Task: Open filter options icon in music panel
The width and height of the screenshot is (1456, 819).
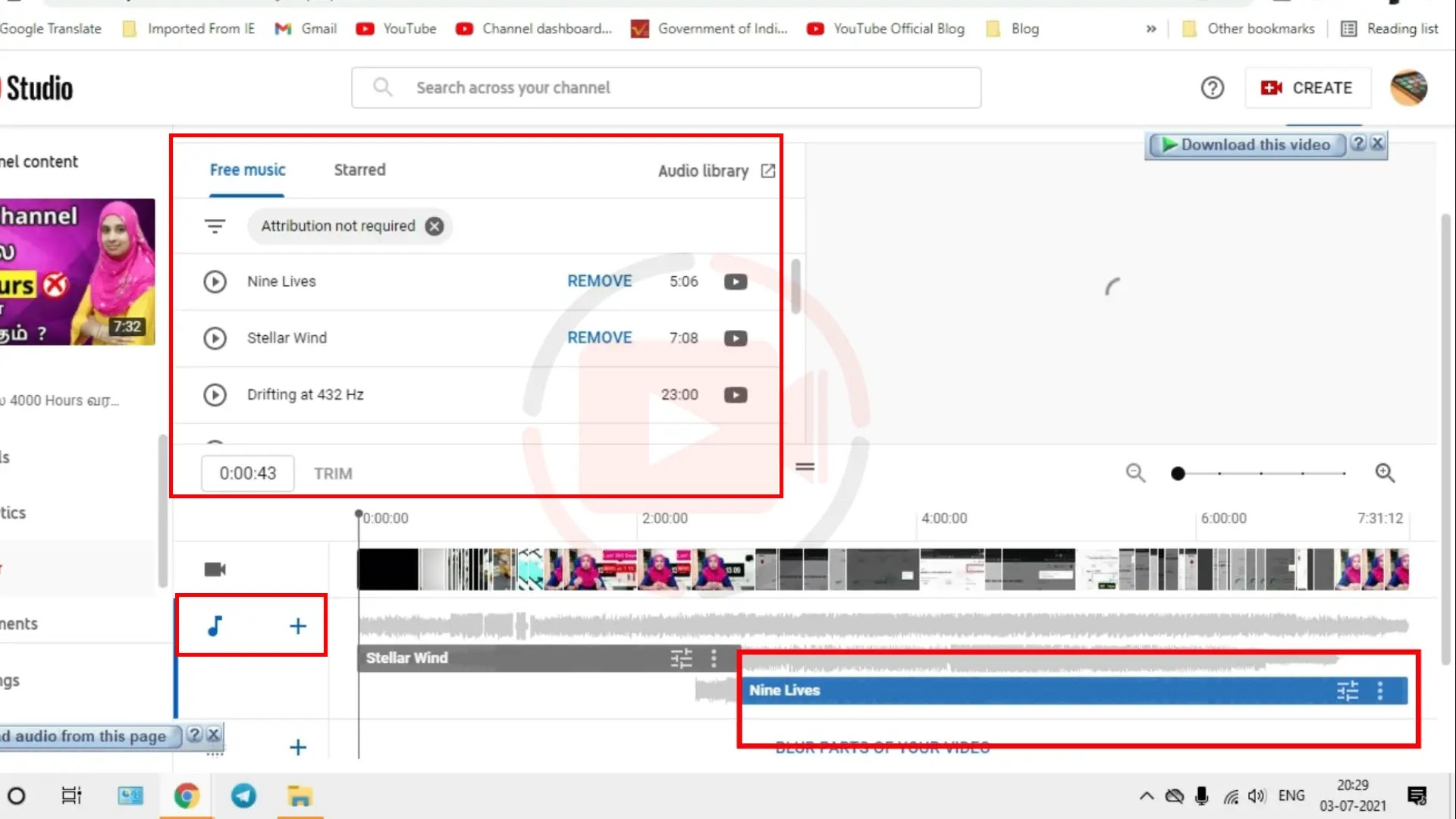Action: pos(215,226)
